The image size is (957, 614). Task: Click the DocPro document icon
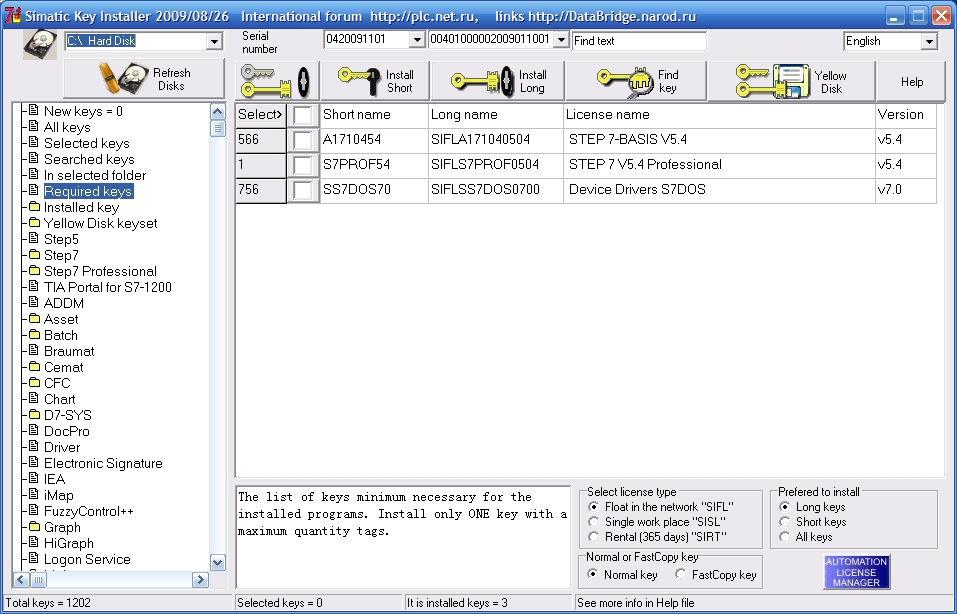click(x=34, y=430)
